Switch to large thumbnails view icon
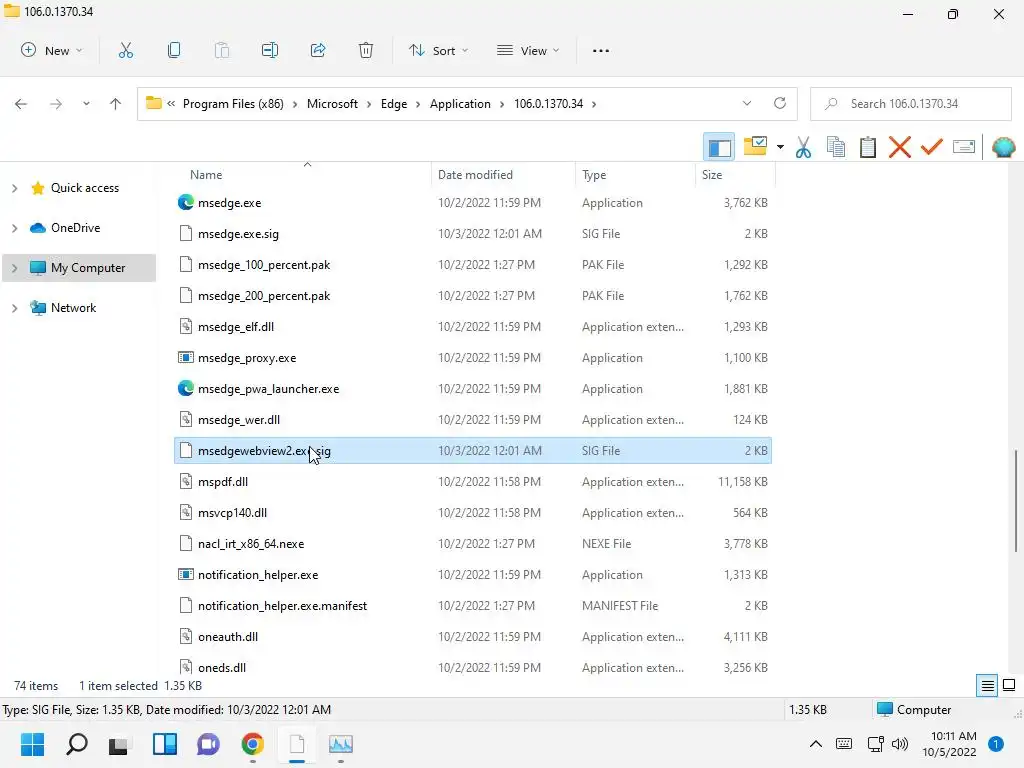Screen dimensions: 1024x768 click(x=1009, y=685)
